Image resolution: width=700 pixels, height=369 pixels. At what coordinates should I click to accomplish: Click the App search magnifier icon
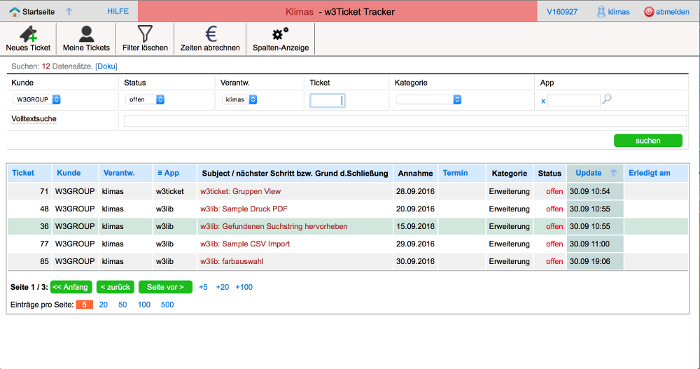click(607, 99)
